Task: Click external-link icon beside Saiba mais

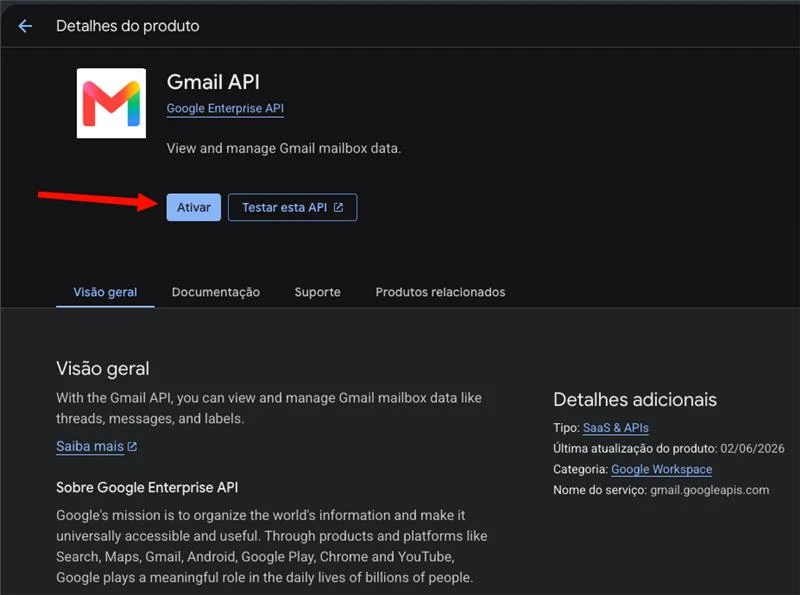Action: tap(132, 447)
